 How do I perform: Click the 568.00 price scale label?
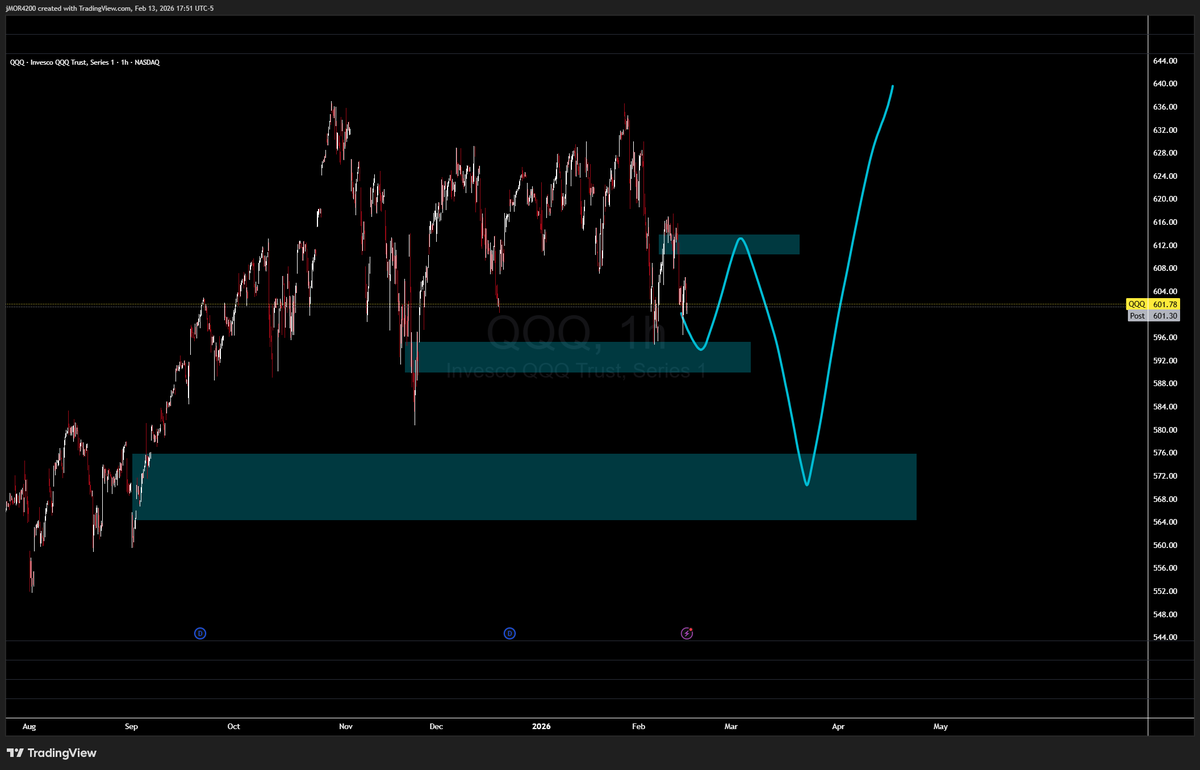pyautogui.click(x=1166, y=499)
